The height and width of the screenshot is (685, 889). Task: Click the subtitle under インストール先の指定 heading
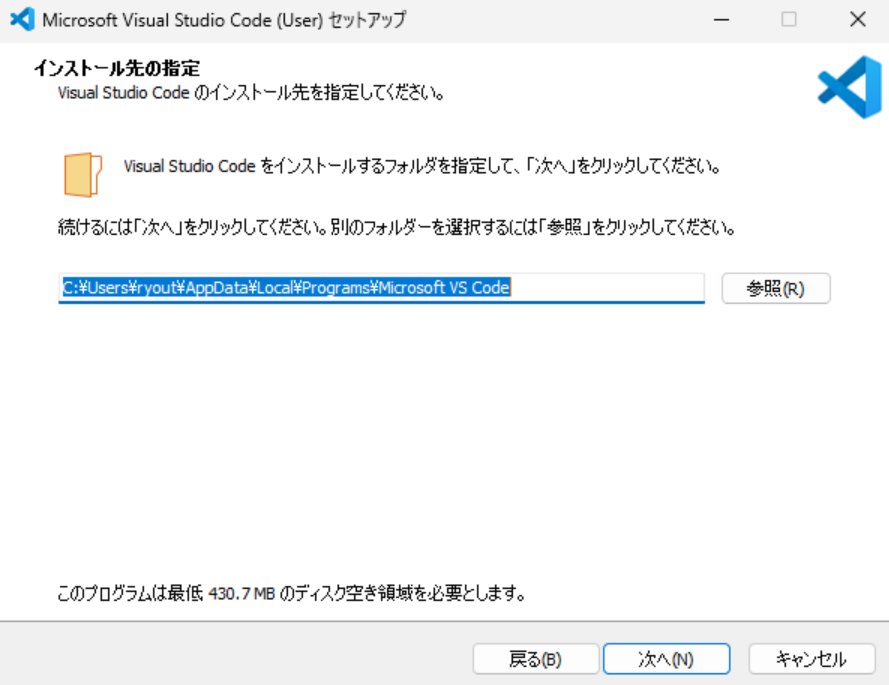250,94
